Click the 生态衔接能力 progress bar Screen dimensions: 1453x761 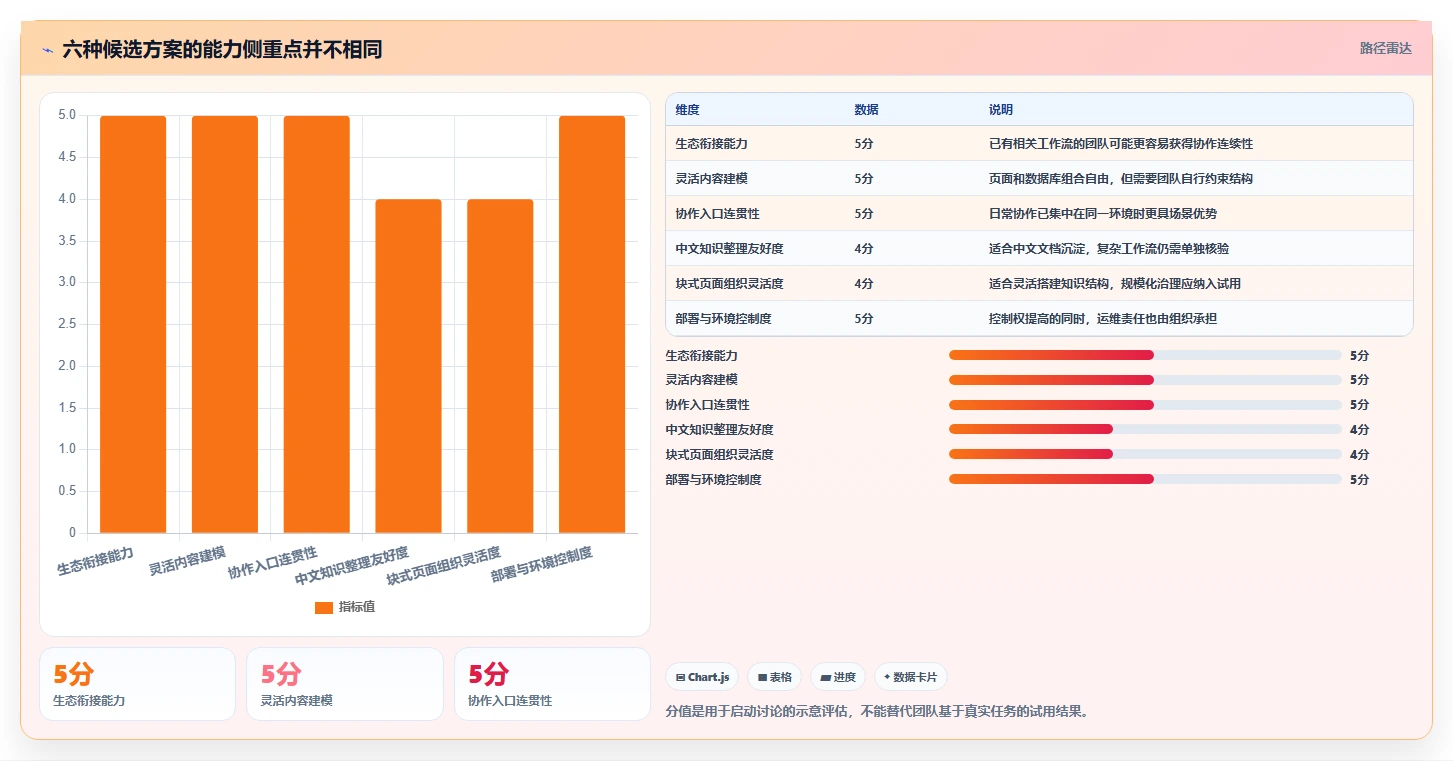[x=1145, y=355]
